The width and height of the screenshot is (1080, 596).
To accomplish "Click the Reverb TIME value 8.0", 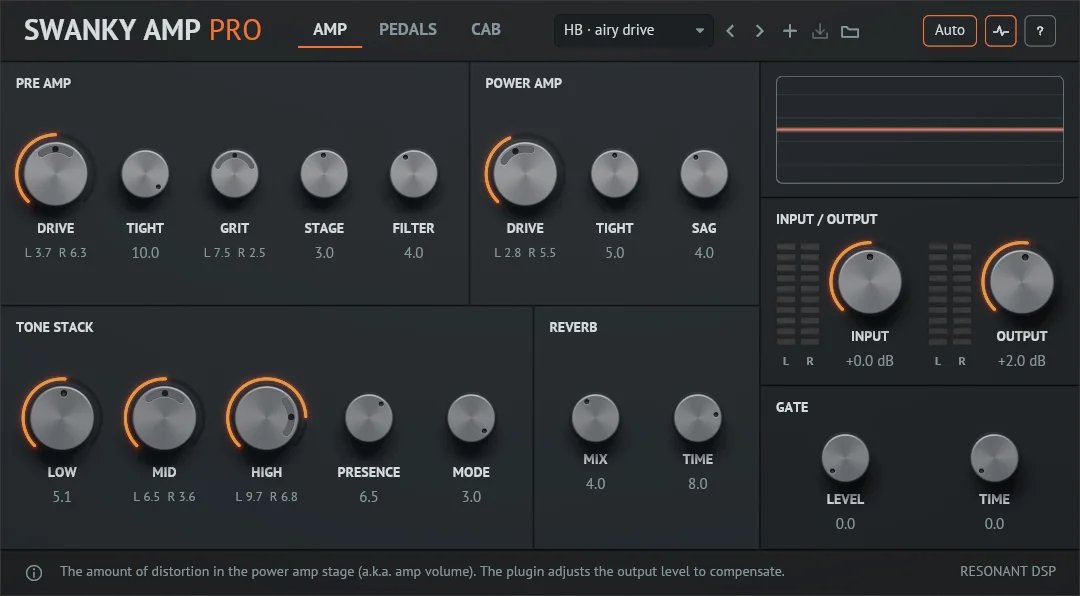I will click(698, 484).
